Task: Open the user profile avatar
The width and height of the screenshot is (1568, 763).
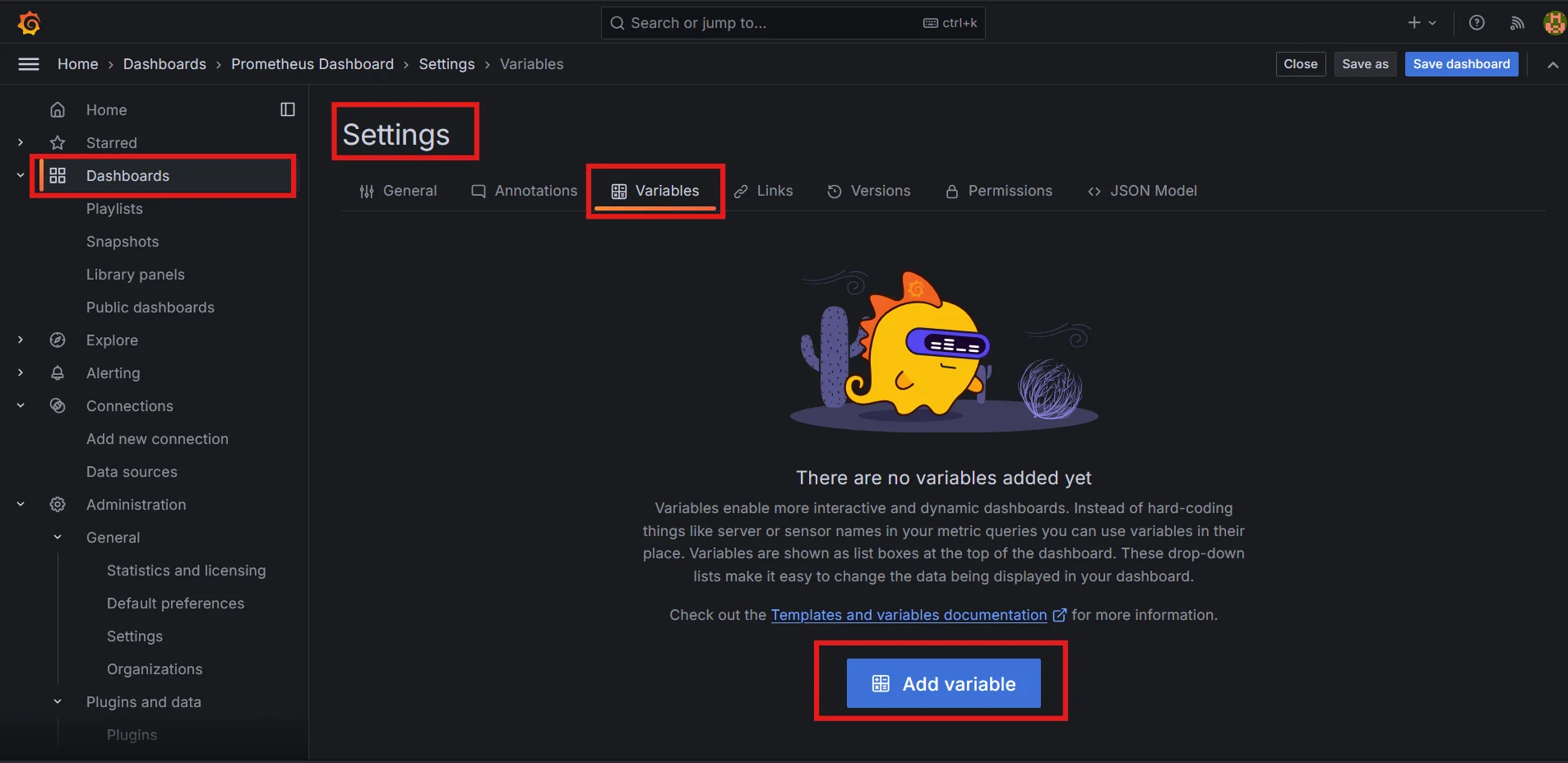Action: click(1555, 23)
